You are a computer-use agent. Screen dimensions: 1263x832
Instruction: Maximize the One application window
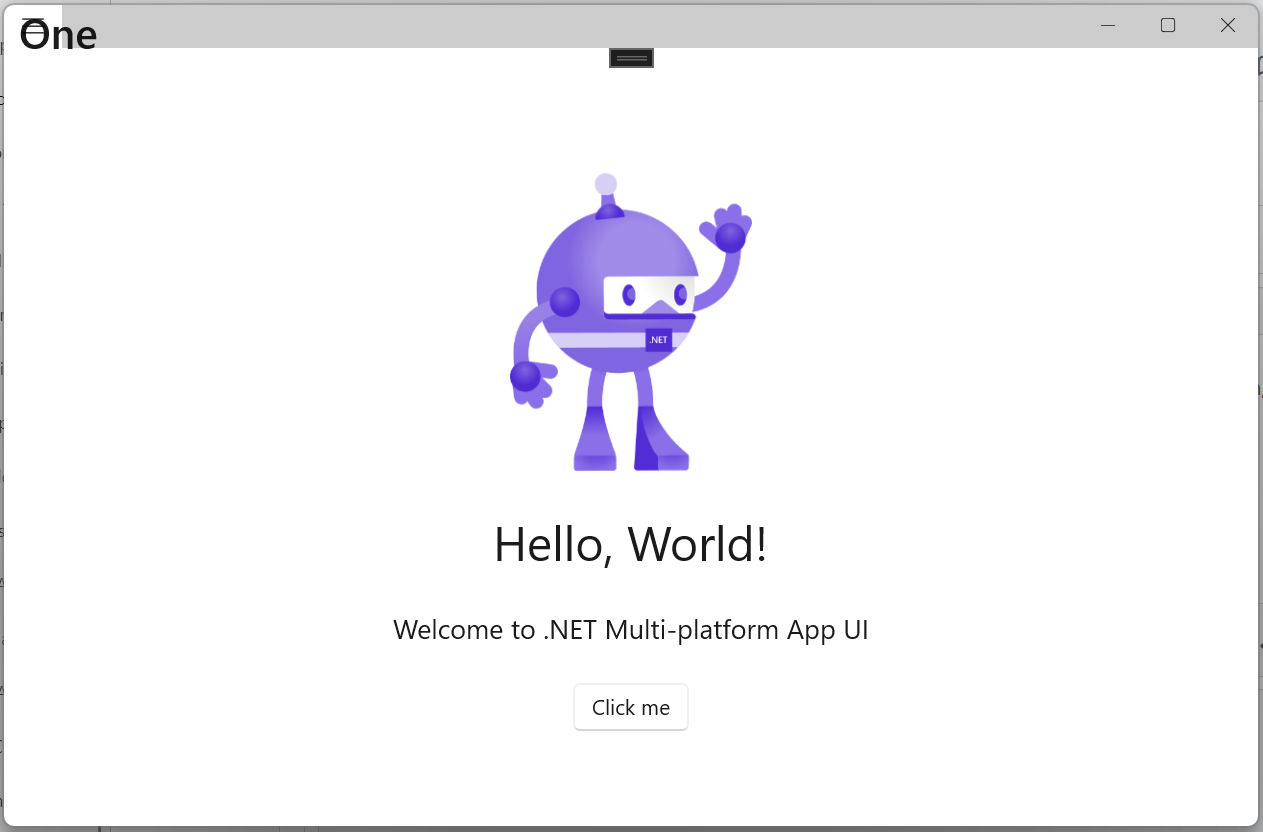click(1167, 24)
